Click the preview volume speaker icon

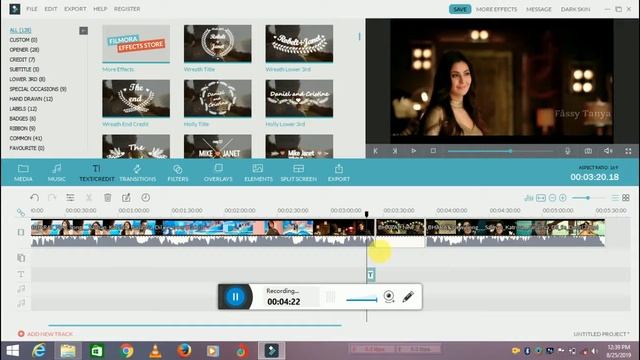click(608, 151)
